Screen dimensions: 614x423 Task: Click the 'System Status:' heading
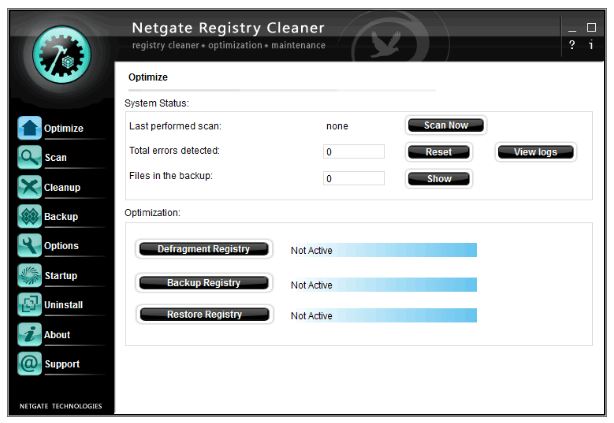(x=157, y=103)
